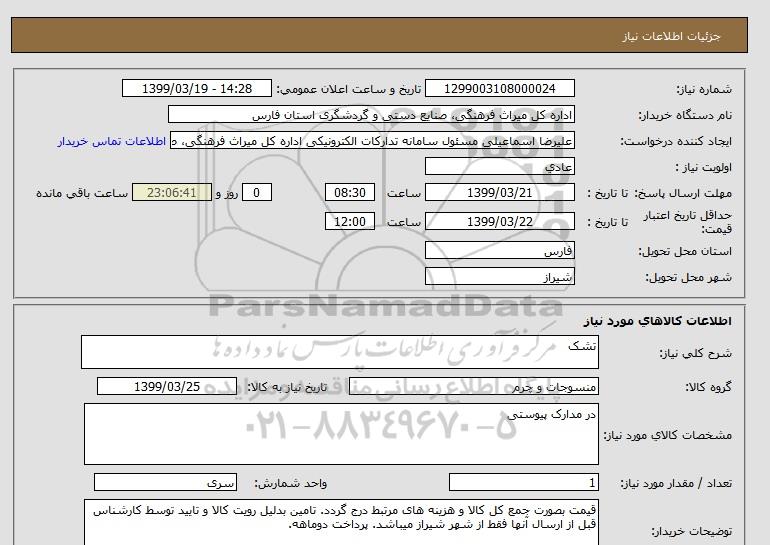Viewport: 770px width, 545px height.
Task: Click the text ساعت باقی مانده
Action: 82,193
